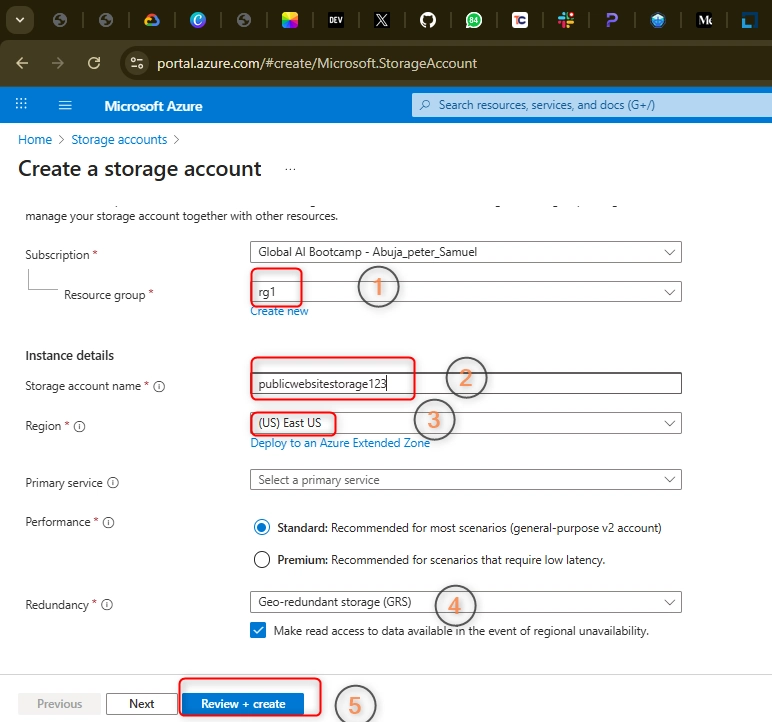Open the Azure portal hamburger menu
The image size is (772, 722).
(x=65, y=105)
